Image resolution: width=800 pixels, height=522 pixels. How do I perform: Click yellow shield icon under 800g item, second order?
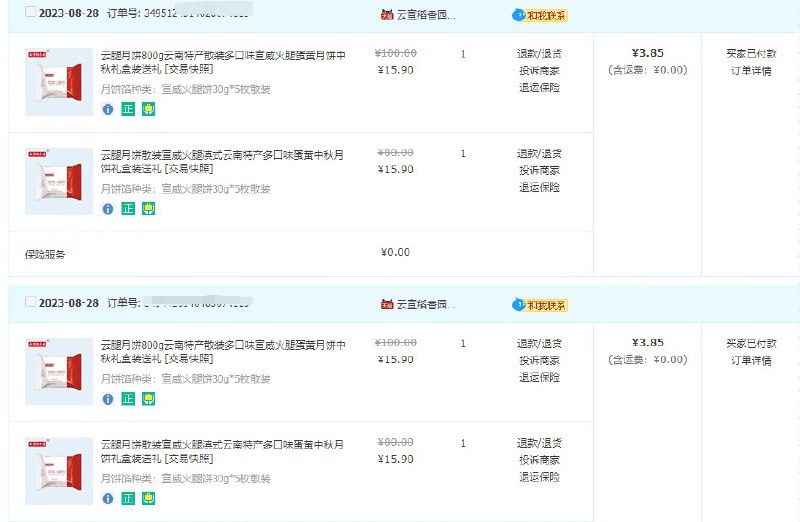click(148, 399)
